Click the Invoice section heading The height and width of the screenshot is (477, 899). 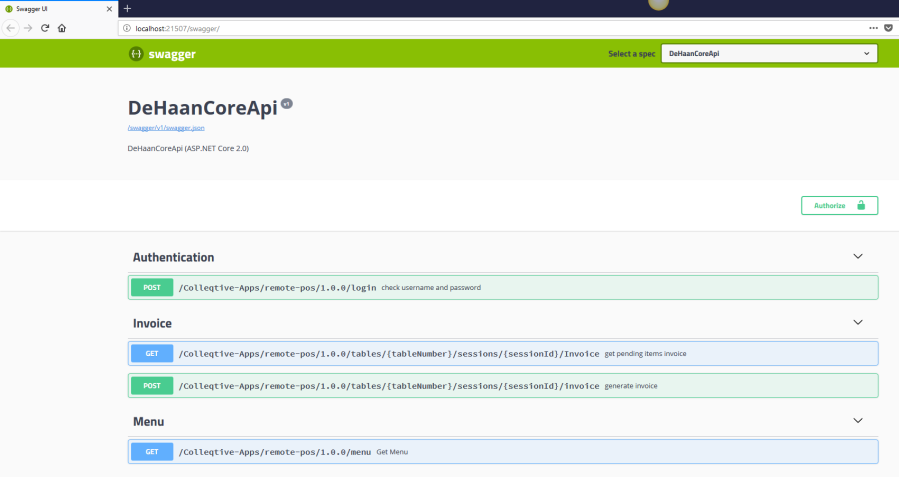152,323
